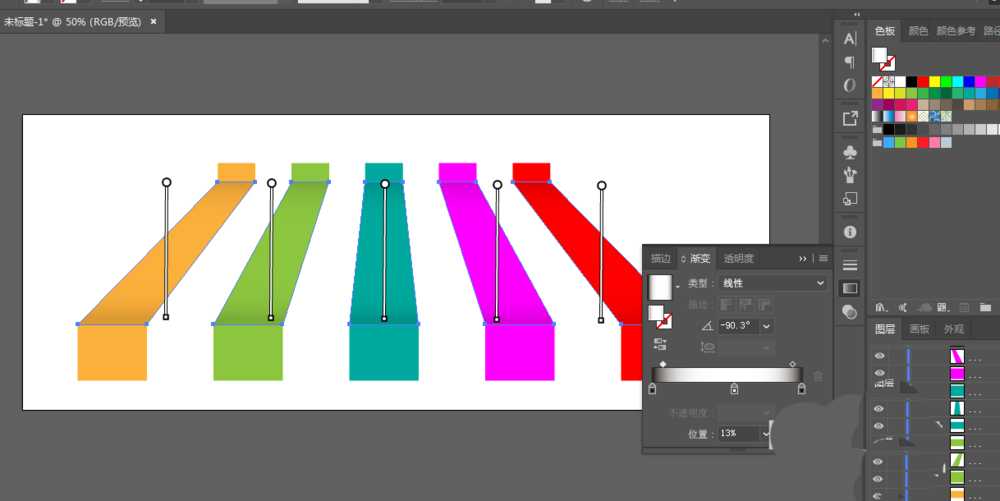Open the gradient type dropdown
The width and height of the screenshot is (1000, 501).
(x=772, y=284)
